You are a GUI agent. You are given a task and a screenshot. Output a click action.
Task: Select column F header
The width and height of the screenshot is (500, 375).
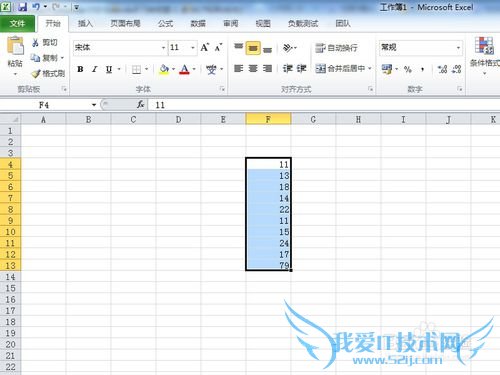tap(268, 119)
